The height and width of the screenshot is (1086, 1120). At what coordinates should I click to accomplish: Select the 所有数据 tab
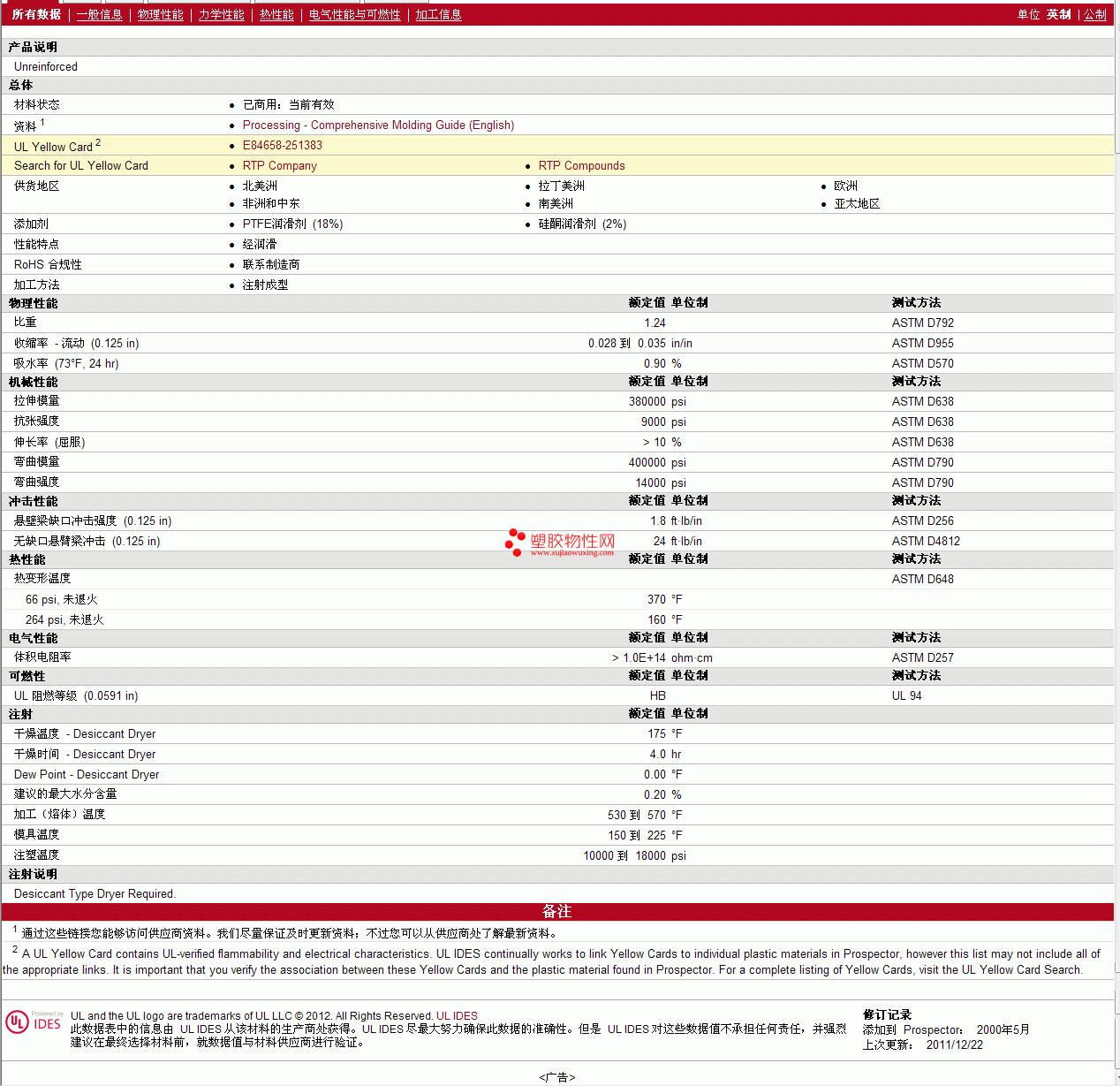pos(36,15)
